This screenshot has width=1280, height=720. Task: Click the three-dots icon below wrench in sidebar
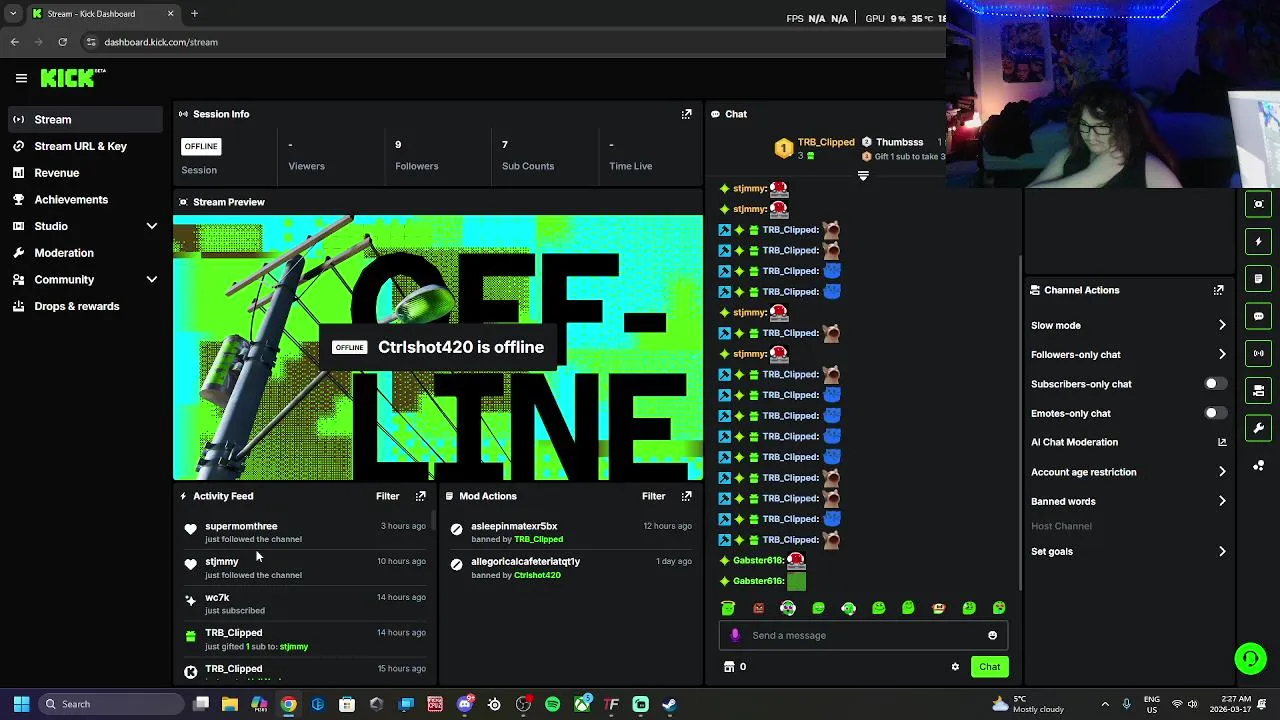1258,466
